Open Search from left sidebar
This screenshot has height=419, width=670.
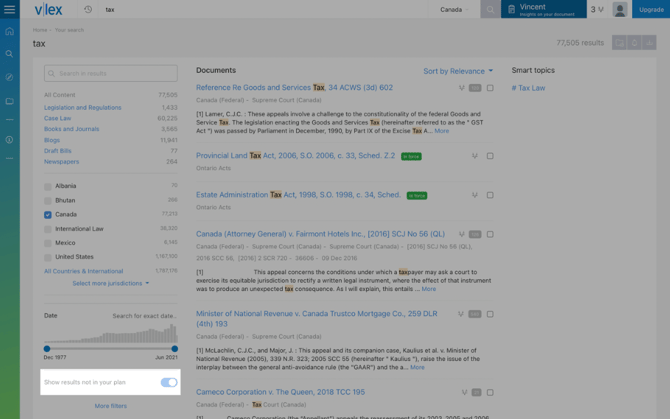(x=9, y=54)
